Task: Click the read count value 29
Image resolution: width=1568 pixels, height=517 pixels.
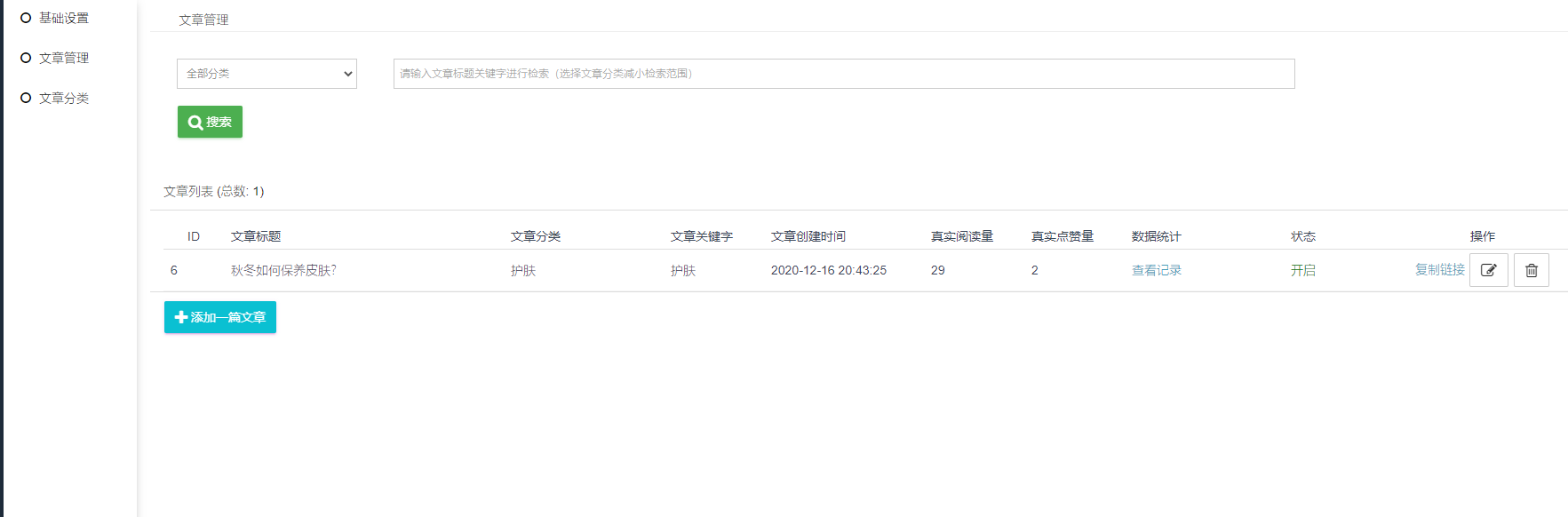Action: pos(937,270)
